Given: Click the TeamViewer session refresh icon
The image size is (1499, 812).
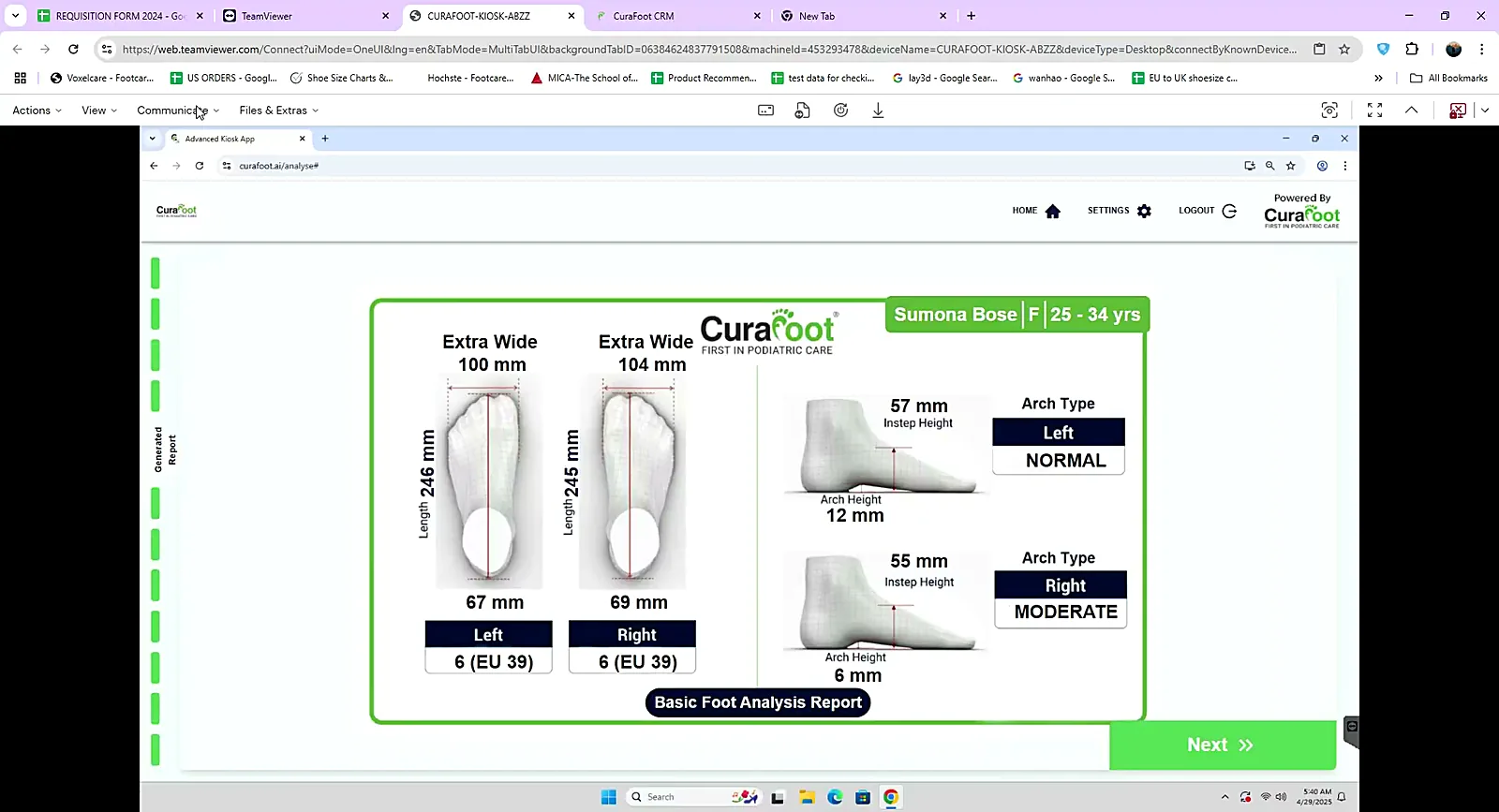Looking at the screenshot, I should point(840,111).
